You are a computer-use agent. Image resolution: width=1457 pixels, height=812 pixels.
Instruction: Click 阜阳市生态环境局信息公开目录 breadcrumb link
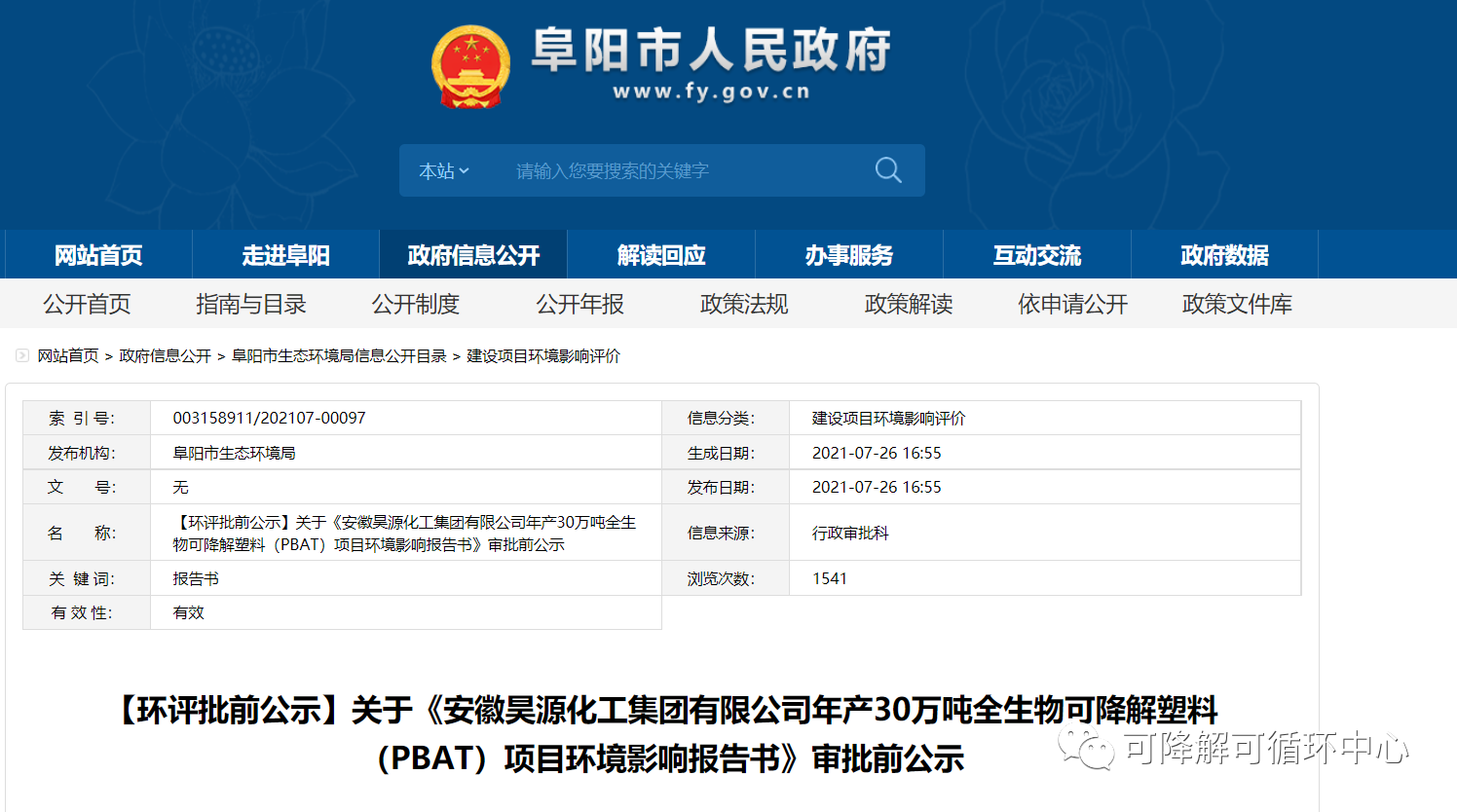click(x=339, y=356)
